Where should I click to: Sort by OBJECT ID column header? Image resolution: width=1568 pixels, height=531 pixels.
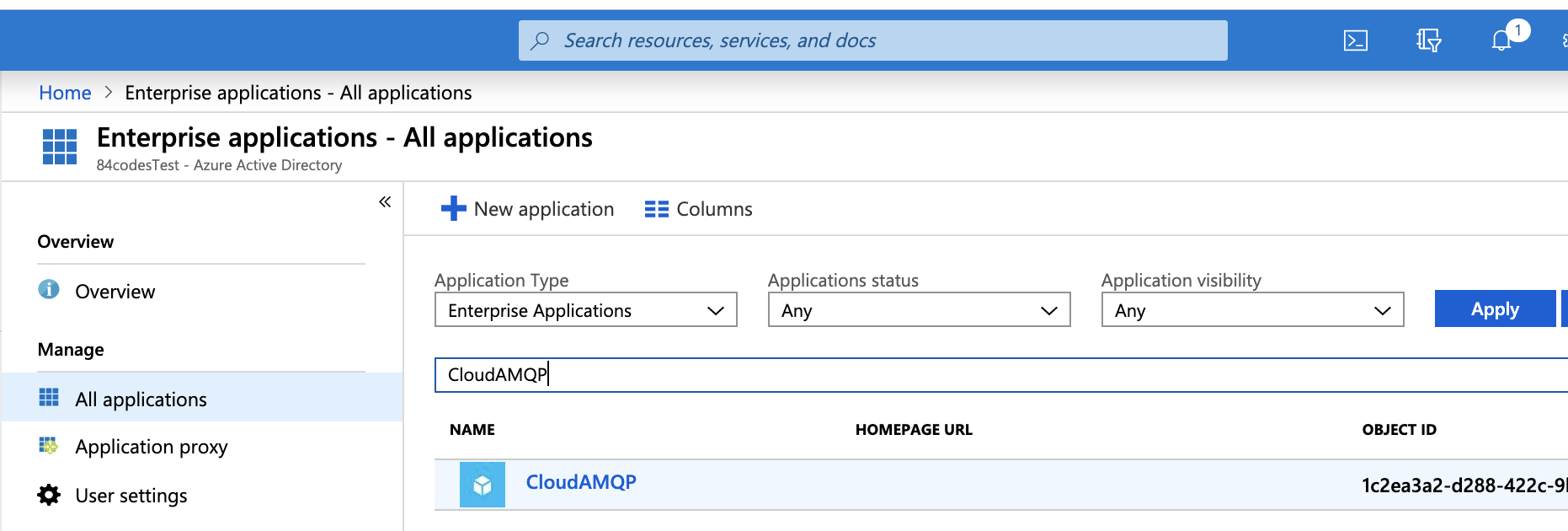(1400, 430)
